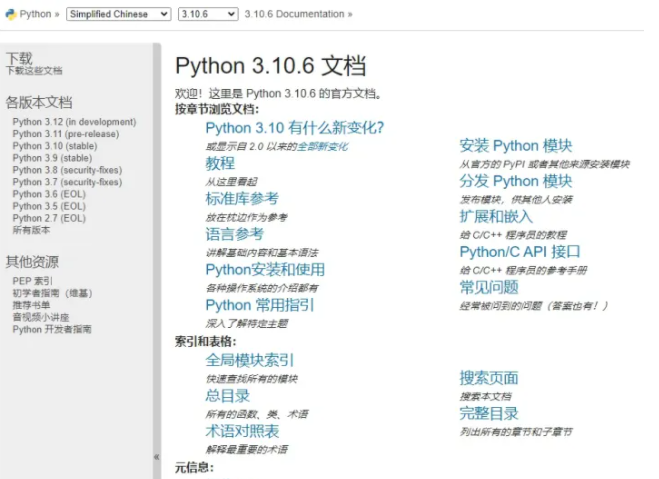Viewport: 659px width, 479px height.
Task: Go to 3.10.6 Documentation breadcrumb
Action: (x=294, y=14)
